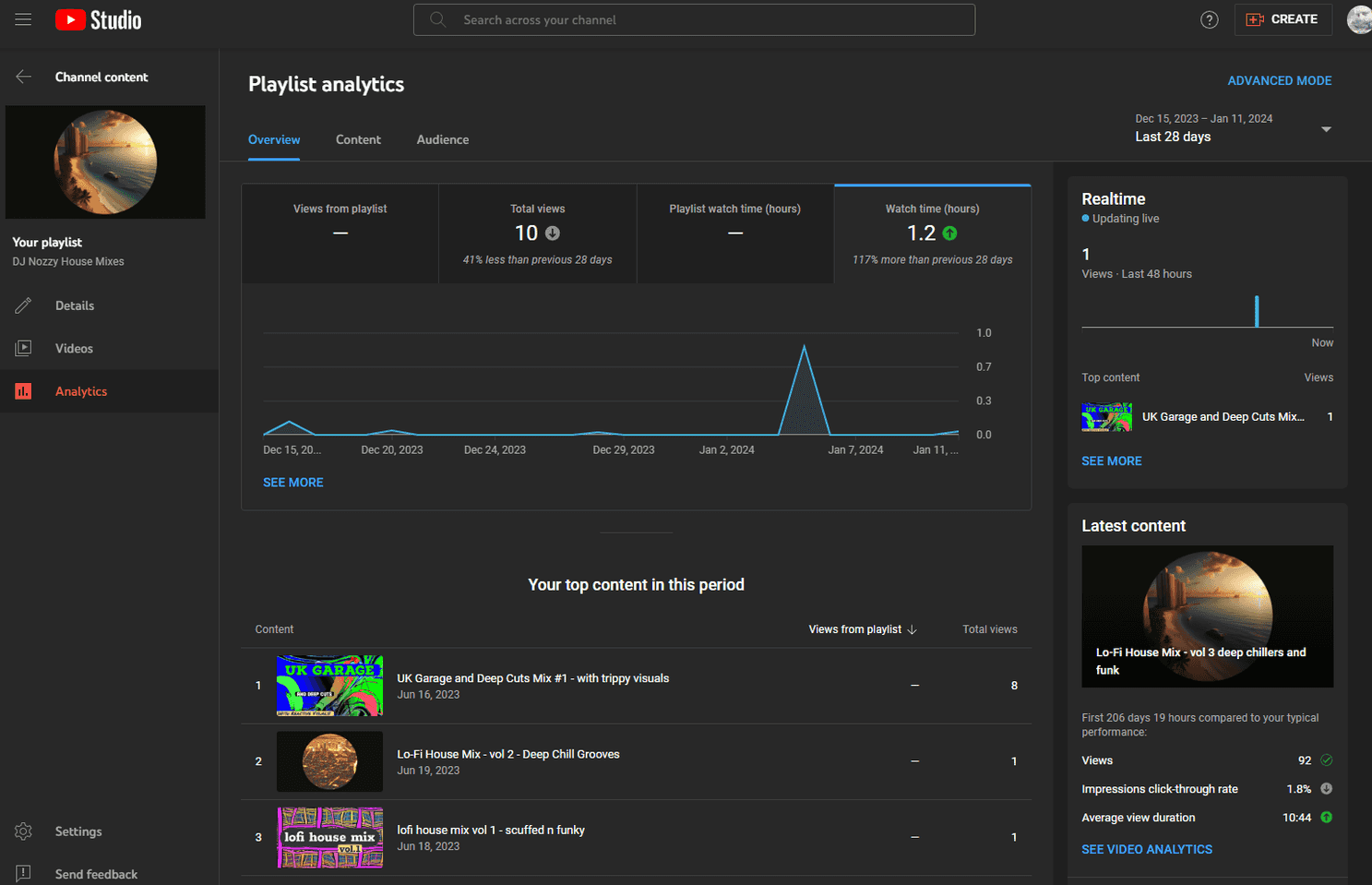Screen dimensions: 1372x885
Task: Click the YouTube Studio logo
Action: (97, 19)
